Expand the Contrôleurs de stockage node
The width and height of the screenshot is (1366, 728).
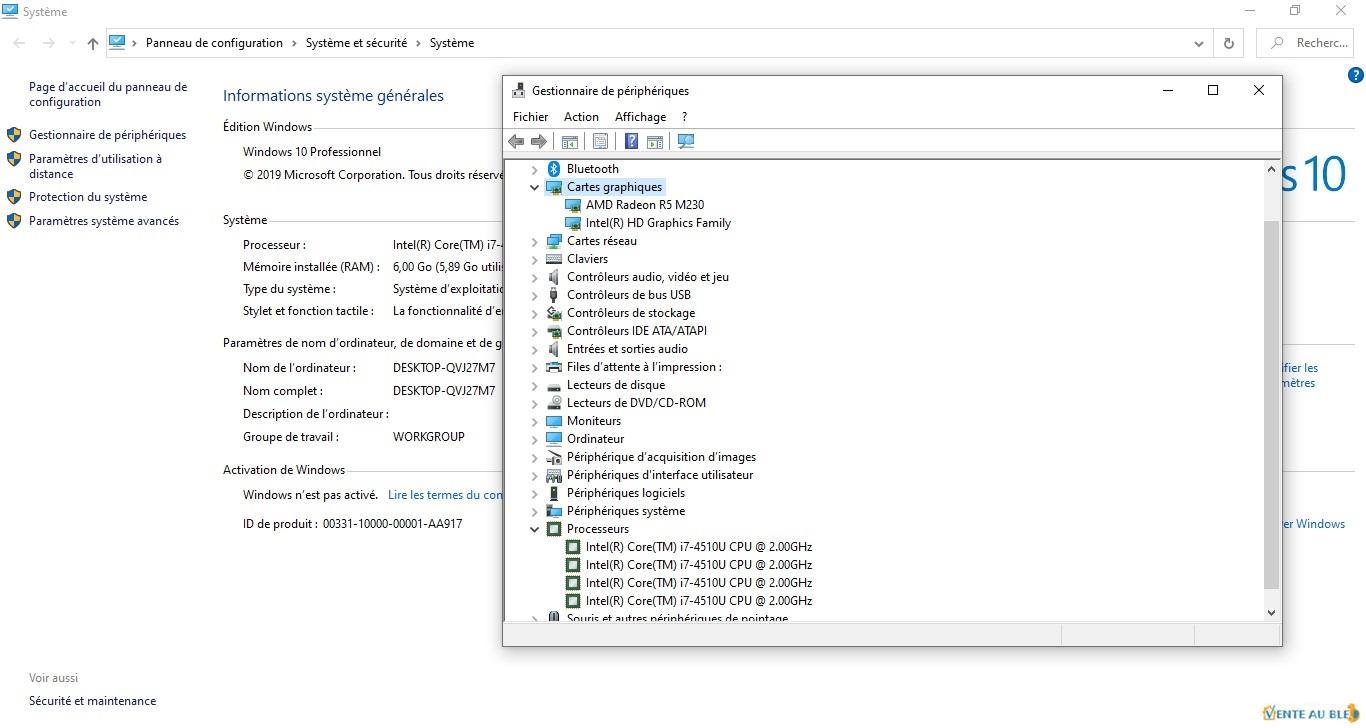tap(534, 313)
